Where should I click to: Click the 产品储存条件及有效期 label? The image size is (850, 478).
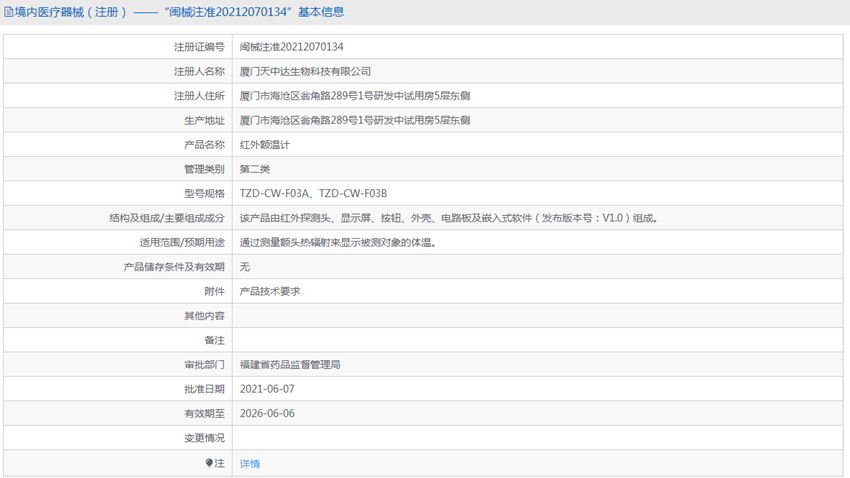pos(173,267)
